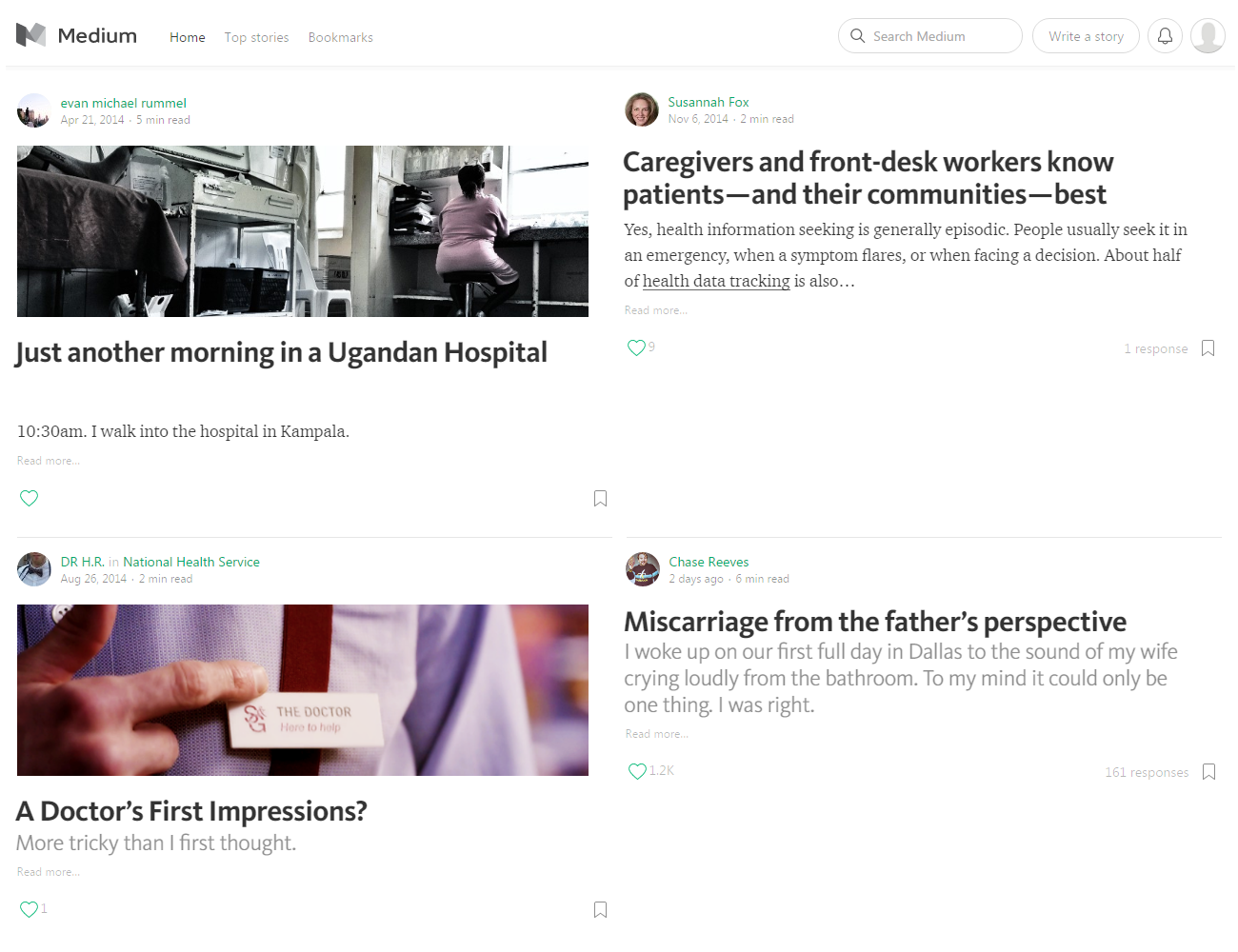This screenshot has height=952, width=1238.
Task: Click into the Search Medium field
Action: [930, 36]
